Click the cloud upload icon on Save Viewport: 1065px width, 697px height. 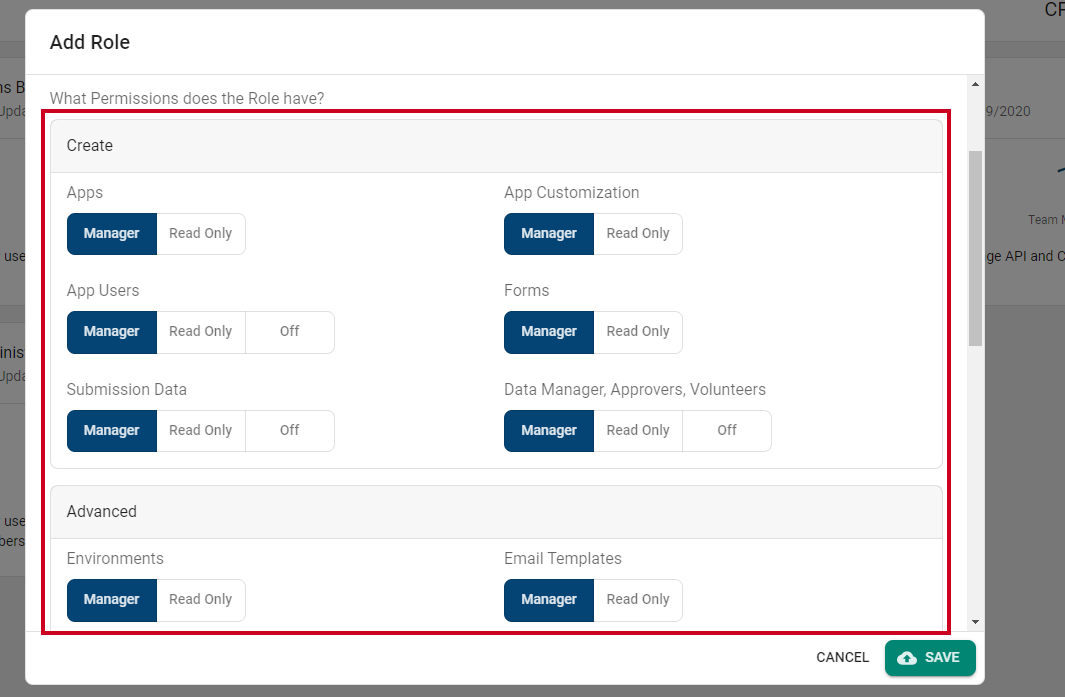[x=907, y=658]
